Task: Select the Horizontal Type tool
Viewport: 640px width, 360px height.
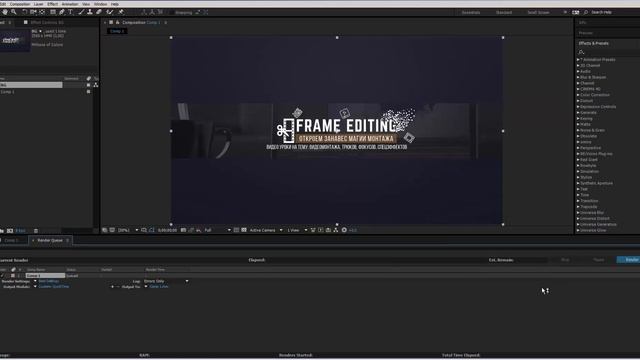Action: (x=71, y=12)
